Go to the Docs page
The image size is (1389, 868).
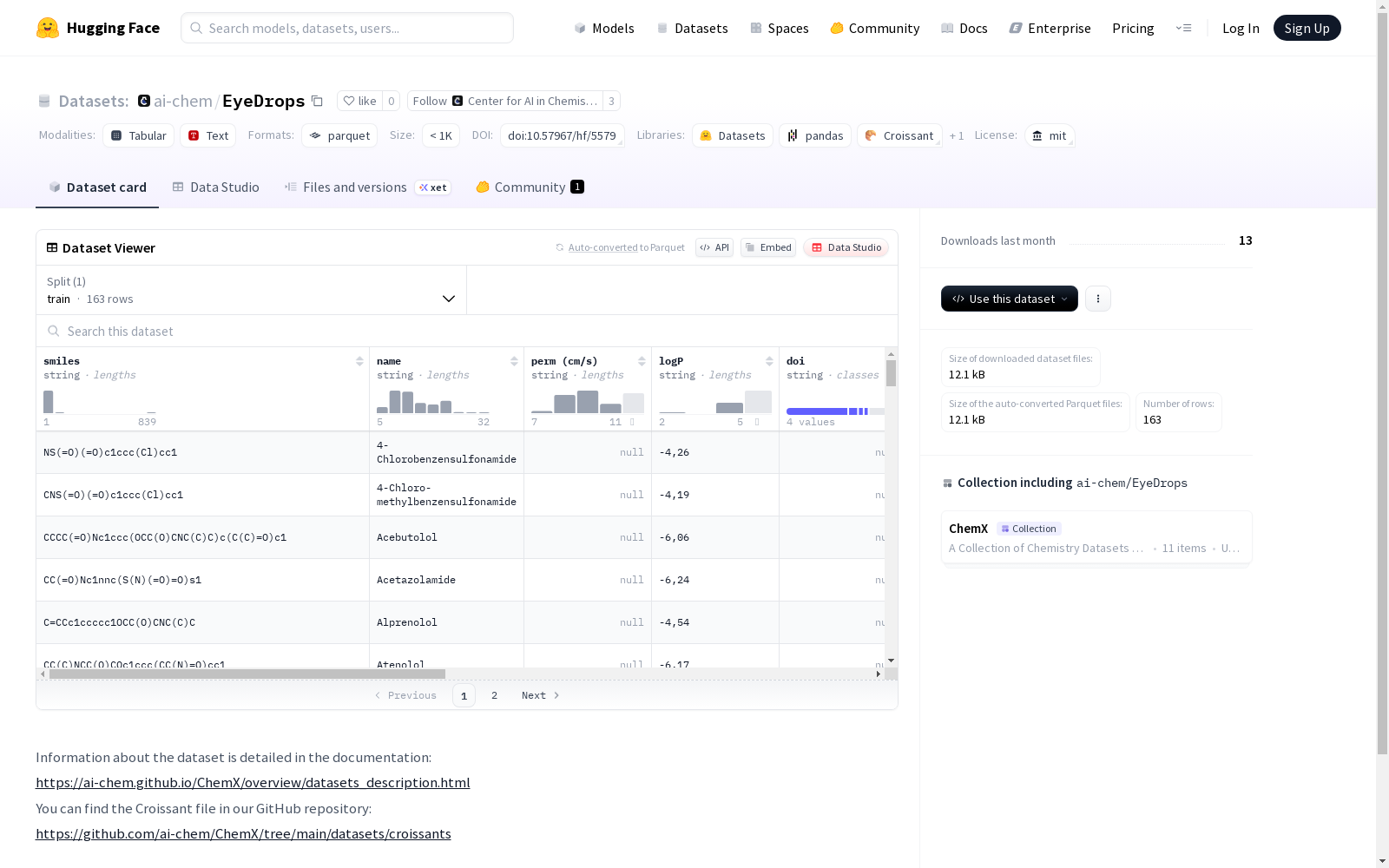tap(964, 28)
